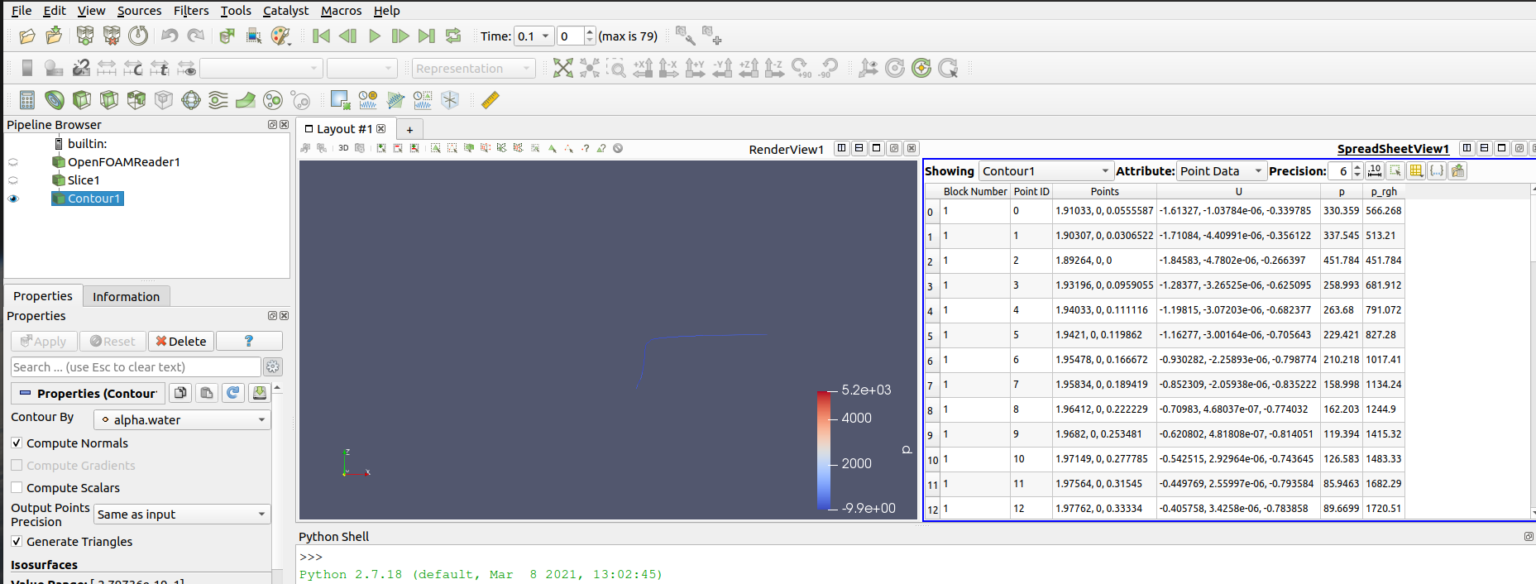Click the Reset Camera icon
This screenshot has height=584, width=1536.
click(x=563, y=68)
